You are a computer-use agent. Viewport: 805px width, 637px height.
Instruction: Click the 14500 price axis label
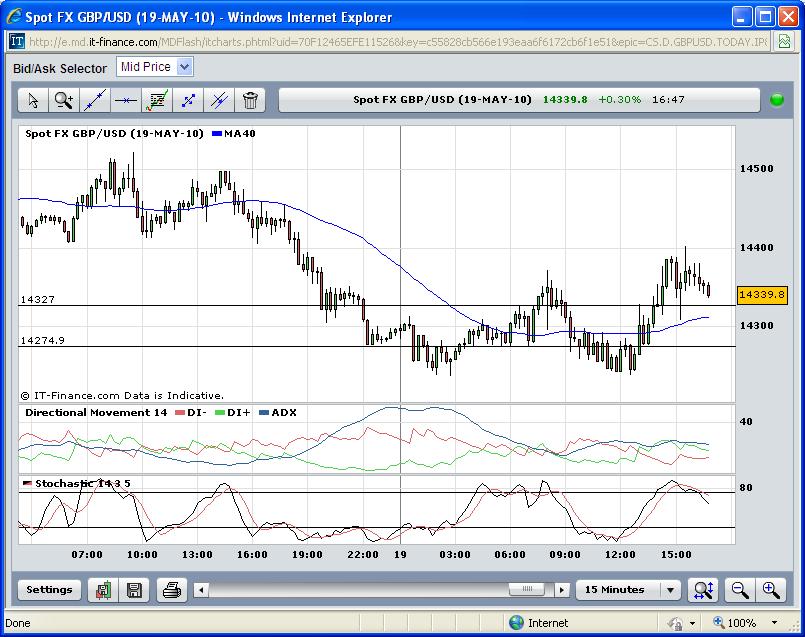click(756, 168)
